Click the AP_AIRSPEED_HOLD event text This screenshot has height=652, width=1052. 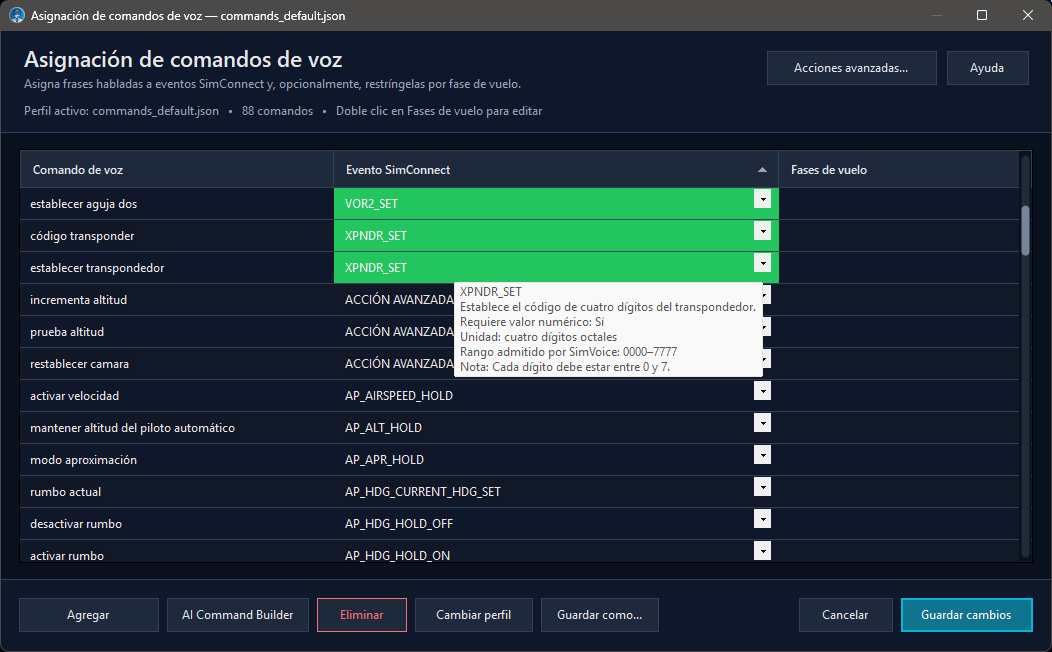point(399,396)
